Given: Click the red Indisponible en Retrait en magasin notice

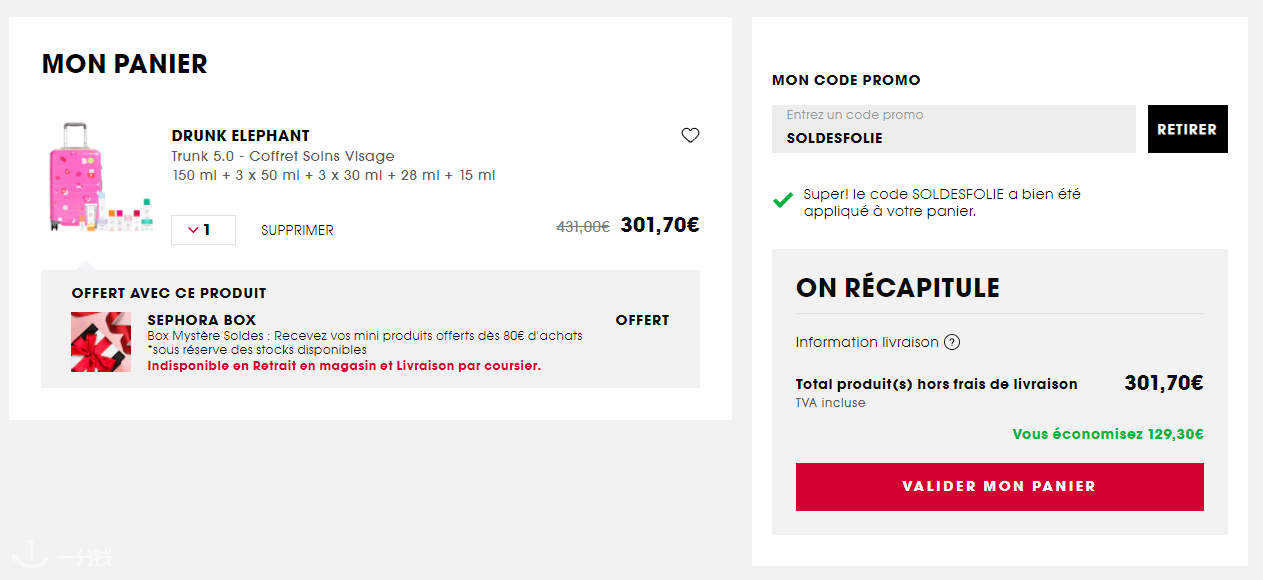Looking at the screenshot, I should click(x=344, y=366).
